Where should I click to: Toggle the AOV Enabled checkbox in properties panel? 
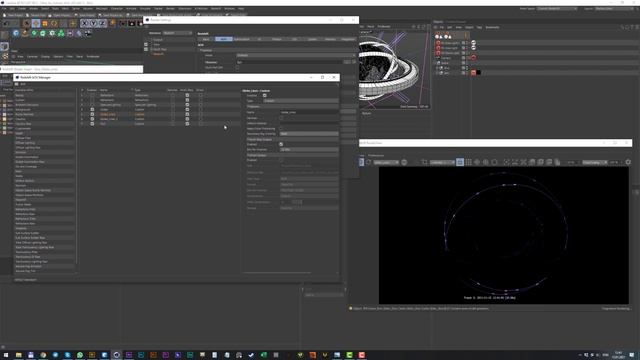coord(264,96)
